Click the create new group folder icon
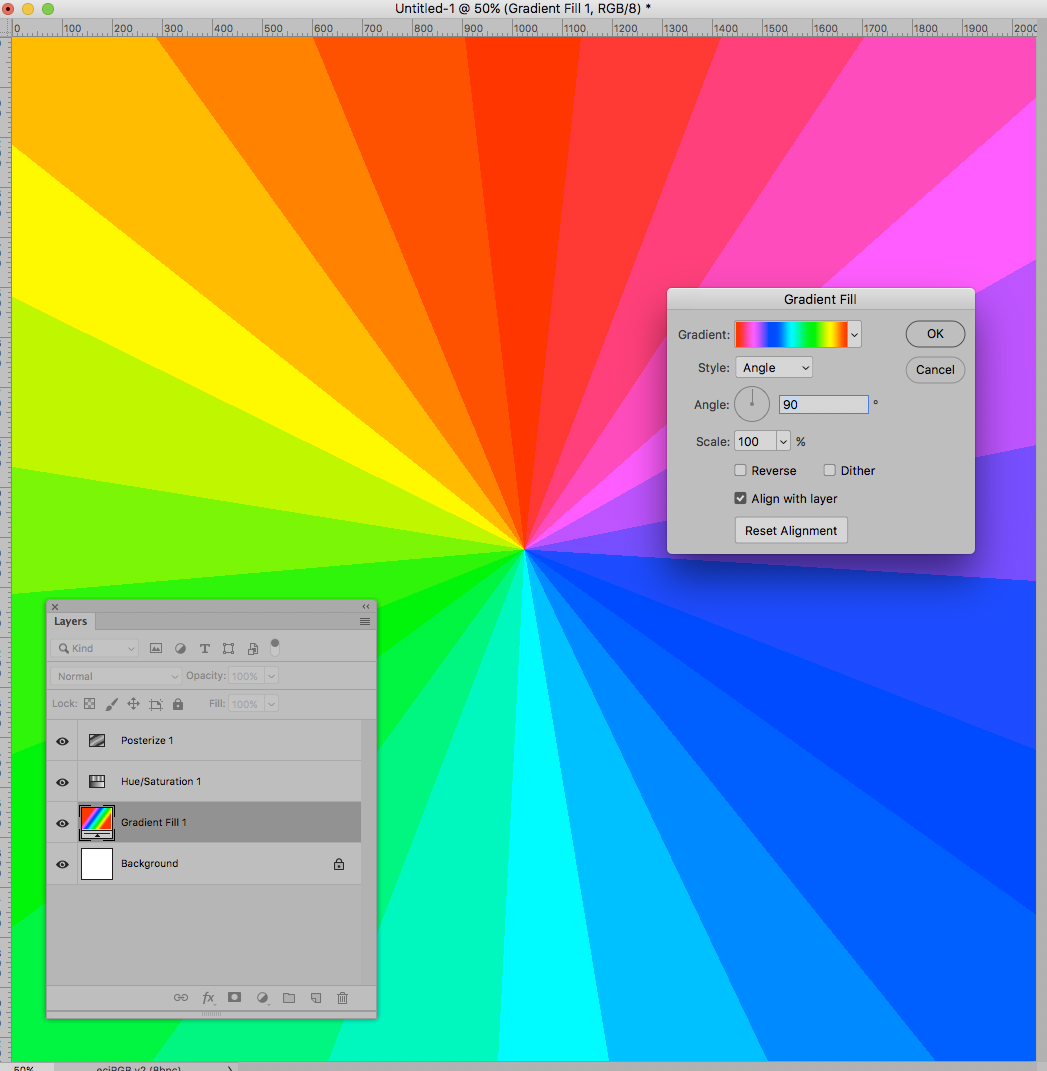 tap(289, 998)
